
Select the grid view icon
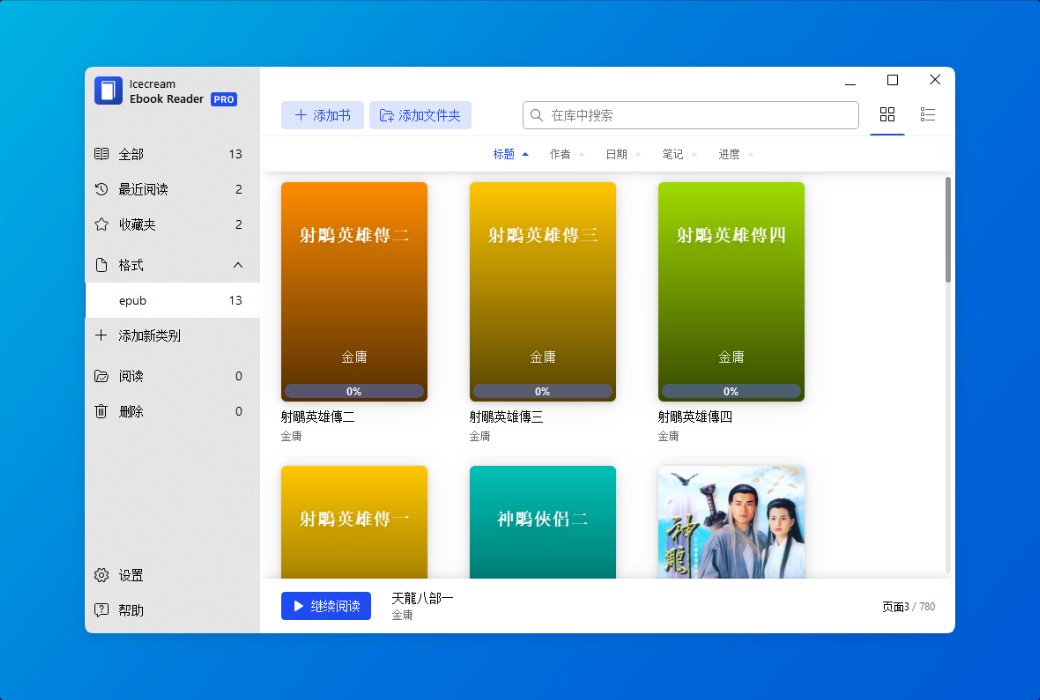point(887,114)
